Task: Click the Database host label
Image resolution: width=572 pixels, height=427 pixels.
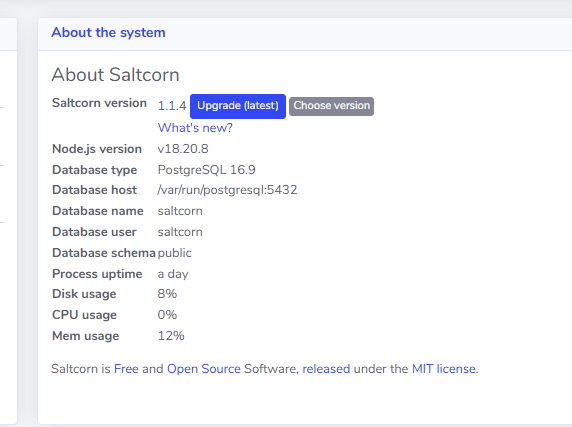Action: 94,190
